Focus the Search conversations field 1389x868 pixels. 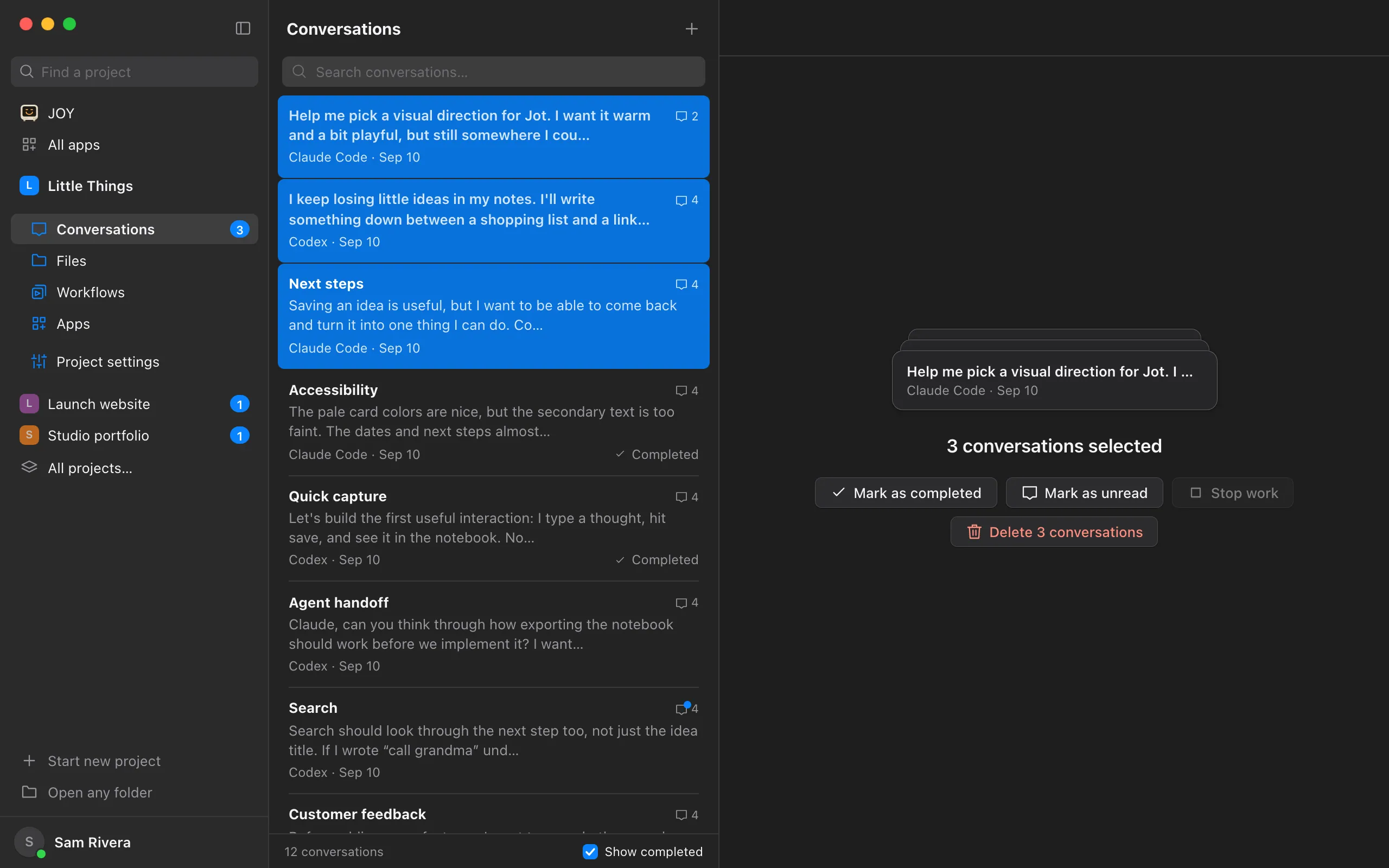click(x=494, y=72)
